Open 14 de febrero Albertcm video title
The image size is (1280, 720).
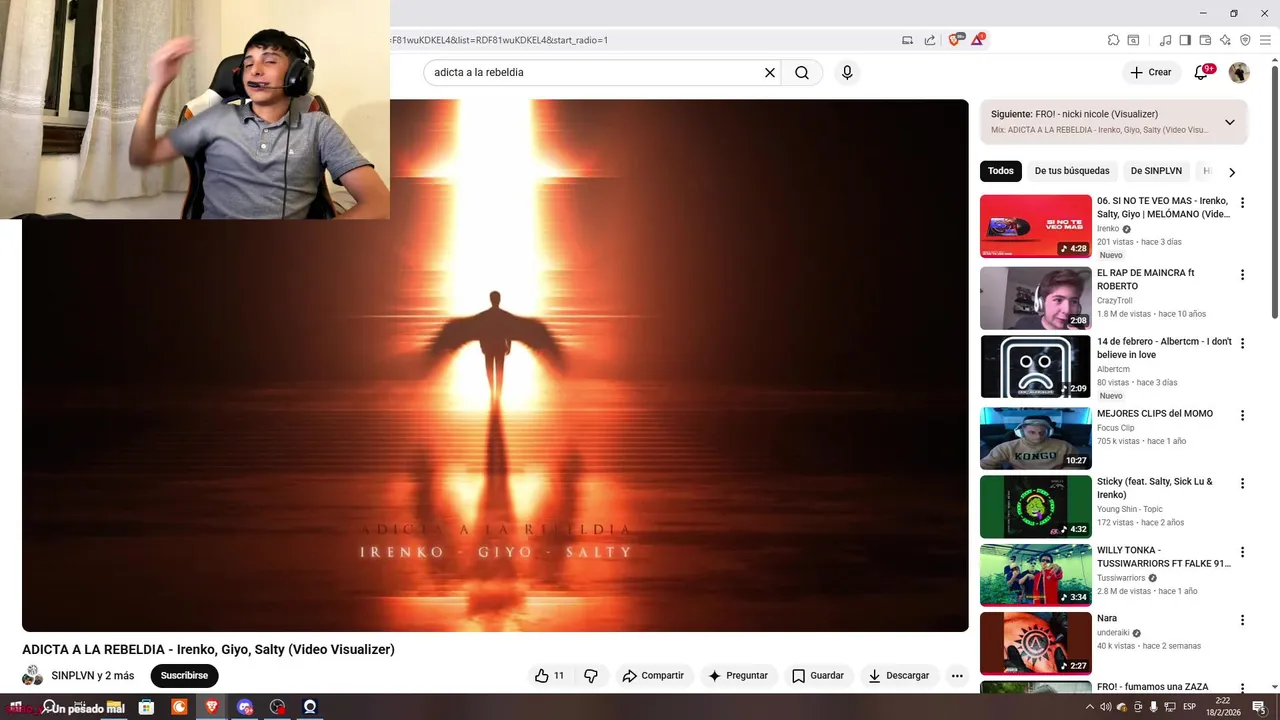click(1164, 348)
